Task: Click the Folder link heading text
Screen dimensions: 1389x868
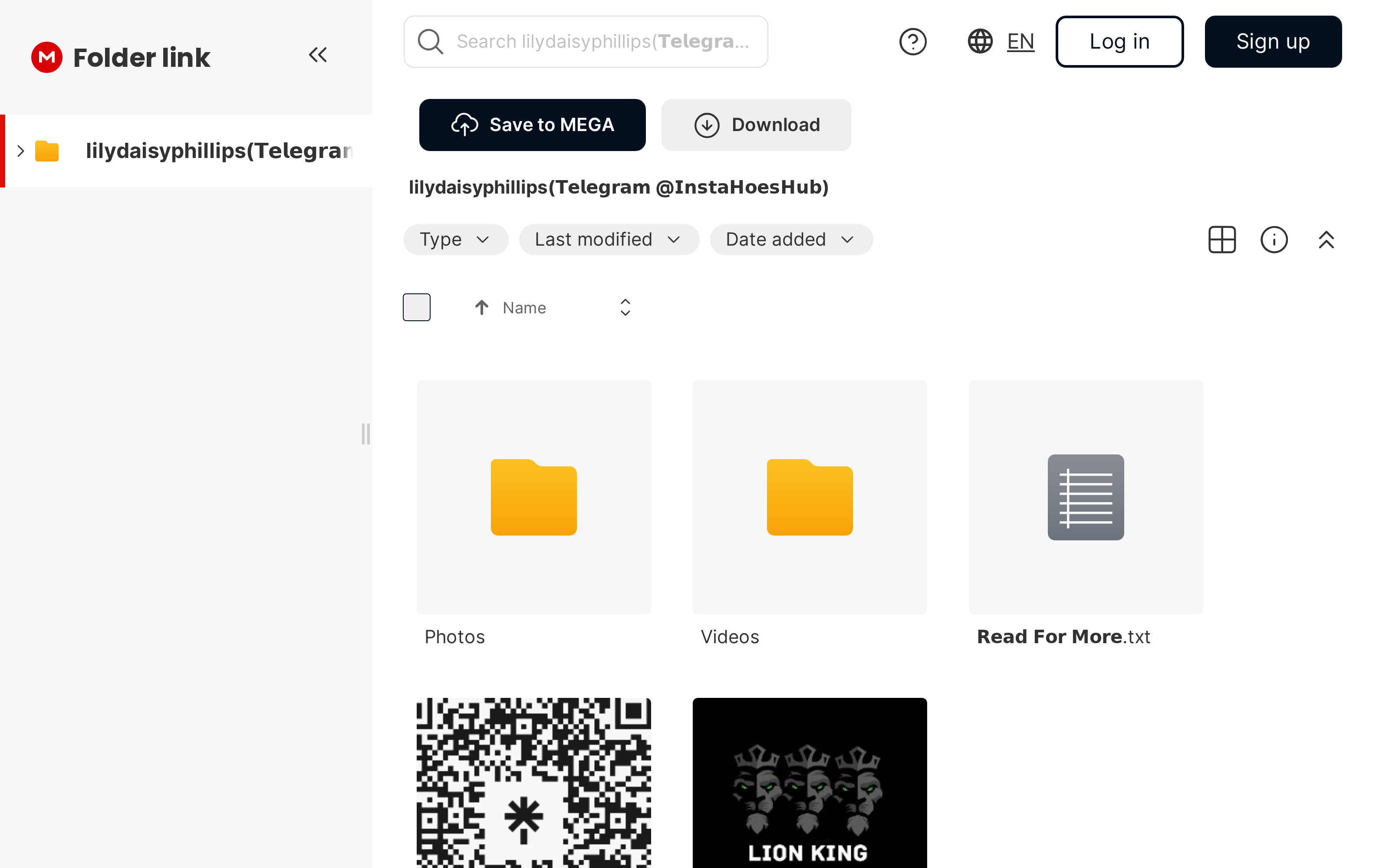Action: point(142,57)
